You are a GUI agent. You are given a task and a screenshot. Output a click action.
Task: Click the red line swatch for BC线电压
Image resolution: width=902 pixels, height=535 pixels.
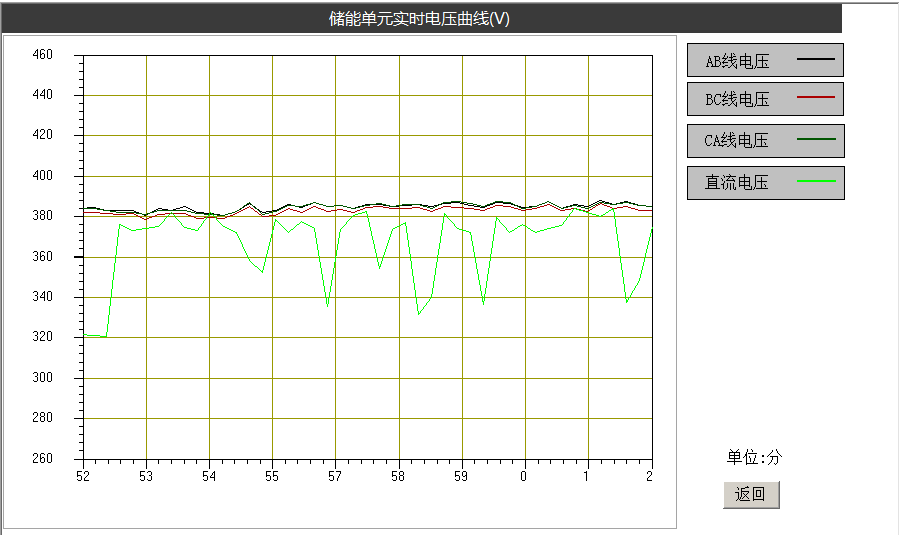point(815,98)
